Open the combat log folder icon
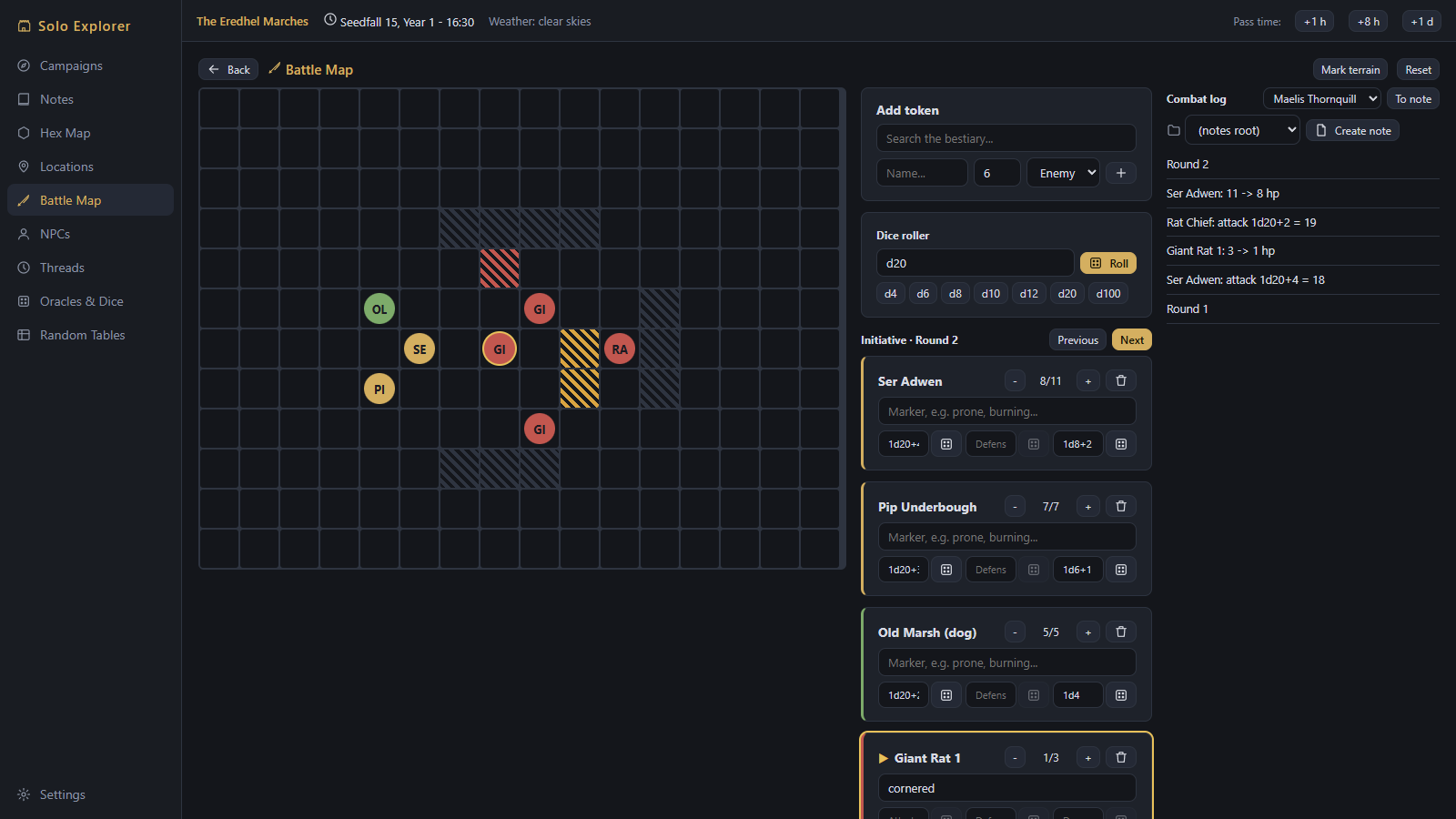This screenshot has height=819, width=1456. tap(1174, 131)
